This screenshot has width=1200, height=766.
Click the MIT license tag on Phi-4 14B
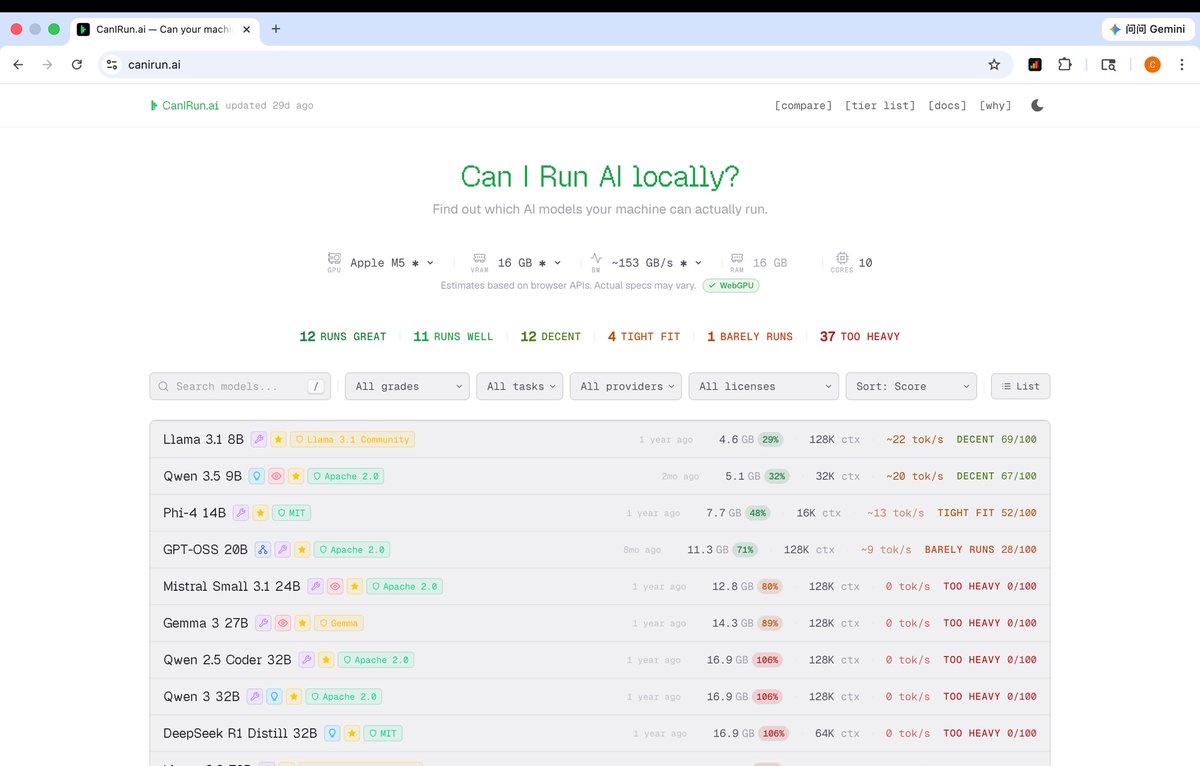pos(291,513)
